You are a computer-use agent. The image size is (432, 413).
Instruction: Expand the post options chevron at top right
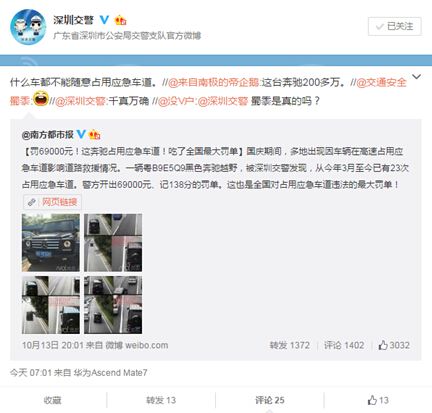416,77
